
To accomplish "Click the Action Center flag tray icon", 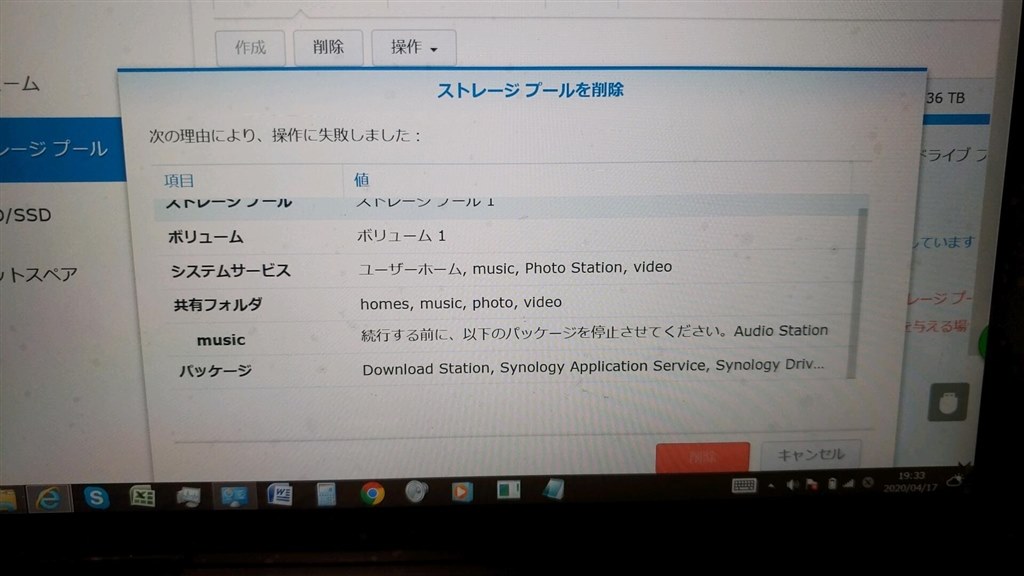I will click(812, 484).
